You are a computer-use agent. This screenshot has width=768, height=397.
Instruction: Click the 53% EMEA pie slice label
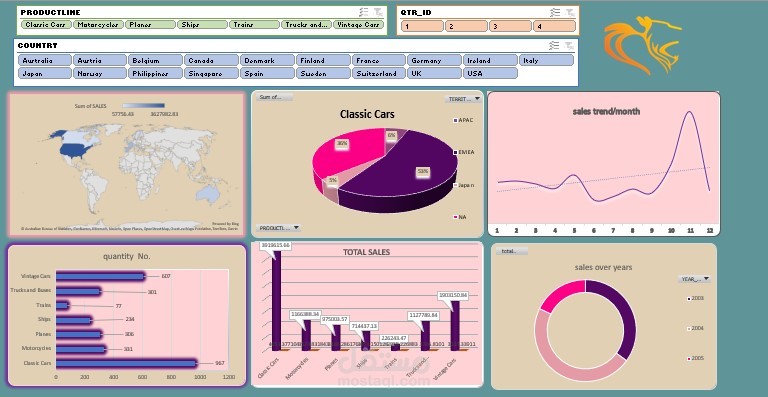423,172
